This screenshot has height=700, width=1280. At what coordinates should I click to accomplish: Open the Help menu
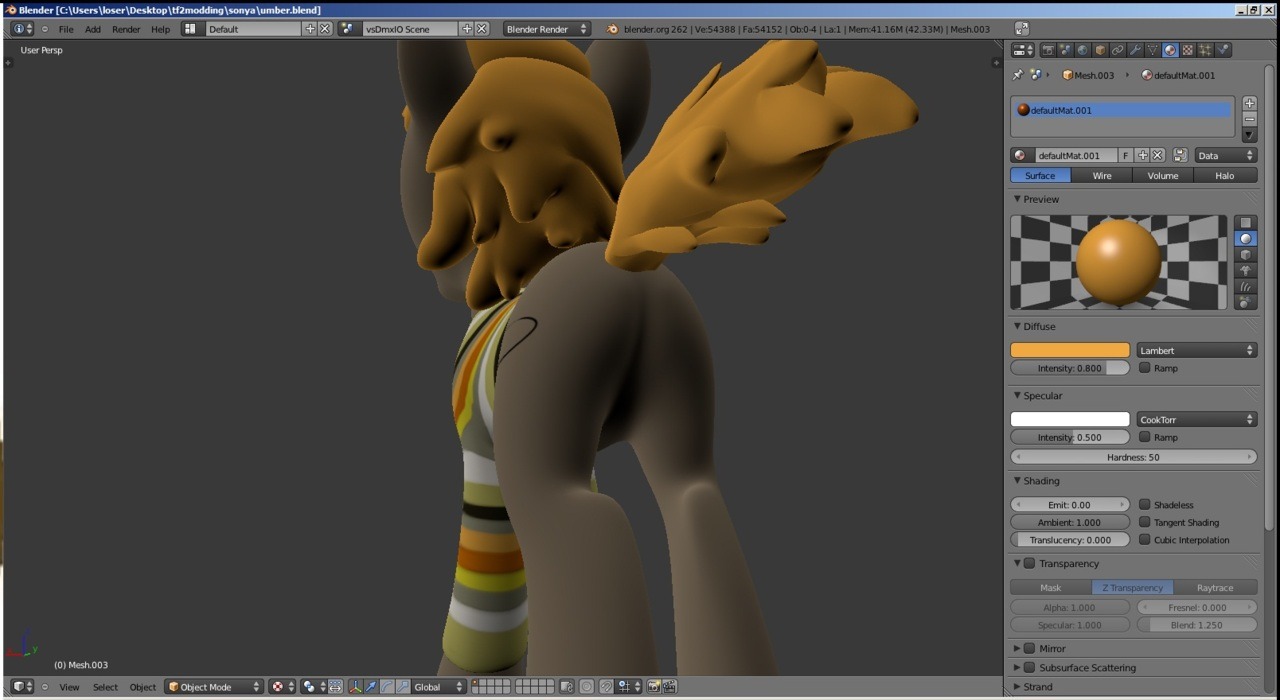pyautogui.click(x=160, y=29)
